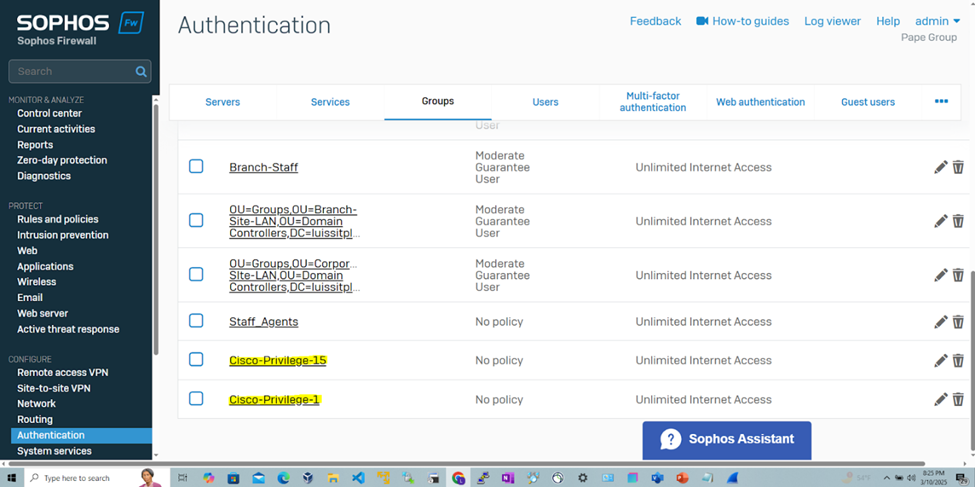Open Task View from the taskbar
The height and width of the screenshot is (487, 975).
tap(183, 478)
